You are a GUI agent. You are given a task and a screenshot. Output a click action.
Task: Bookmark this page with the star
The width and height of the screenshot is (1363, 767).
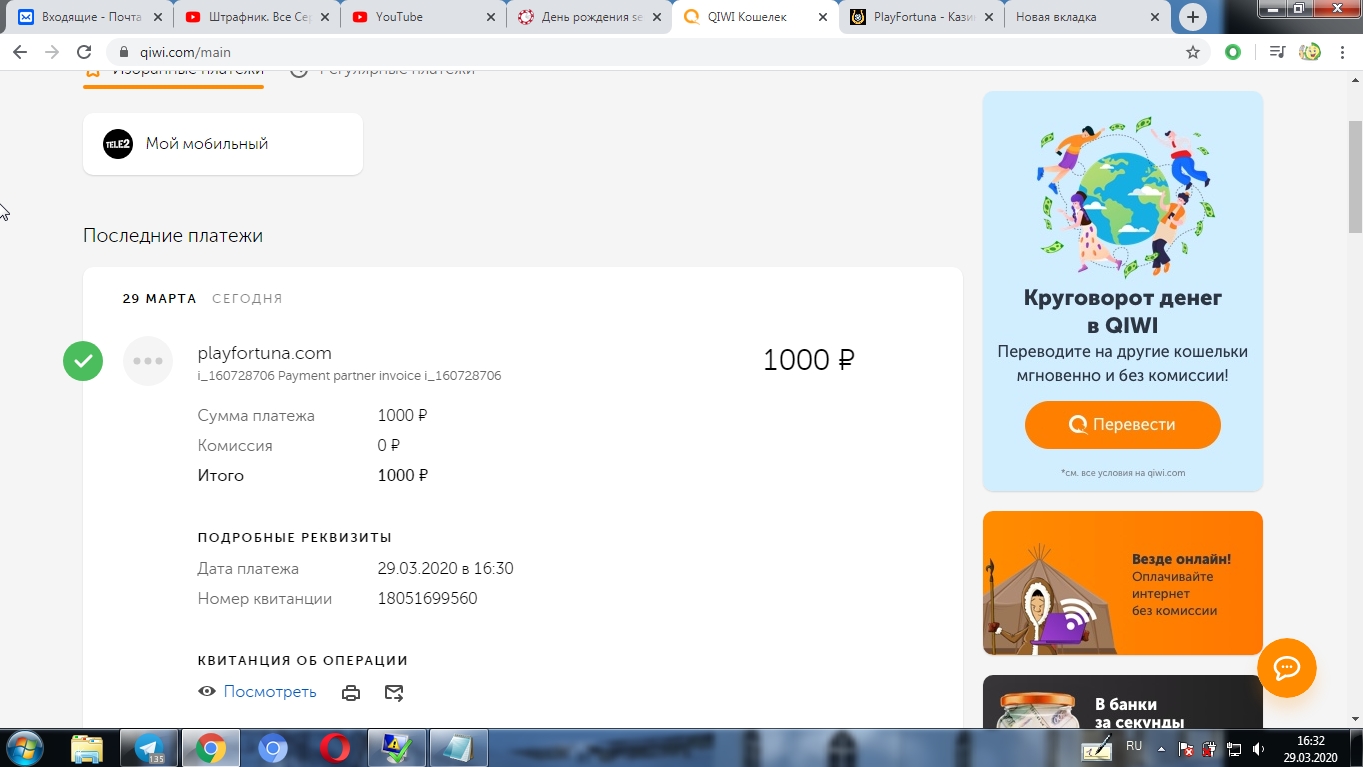(x=1193, y=52)
